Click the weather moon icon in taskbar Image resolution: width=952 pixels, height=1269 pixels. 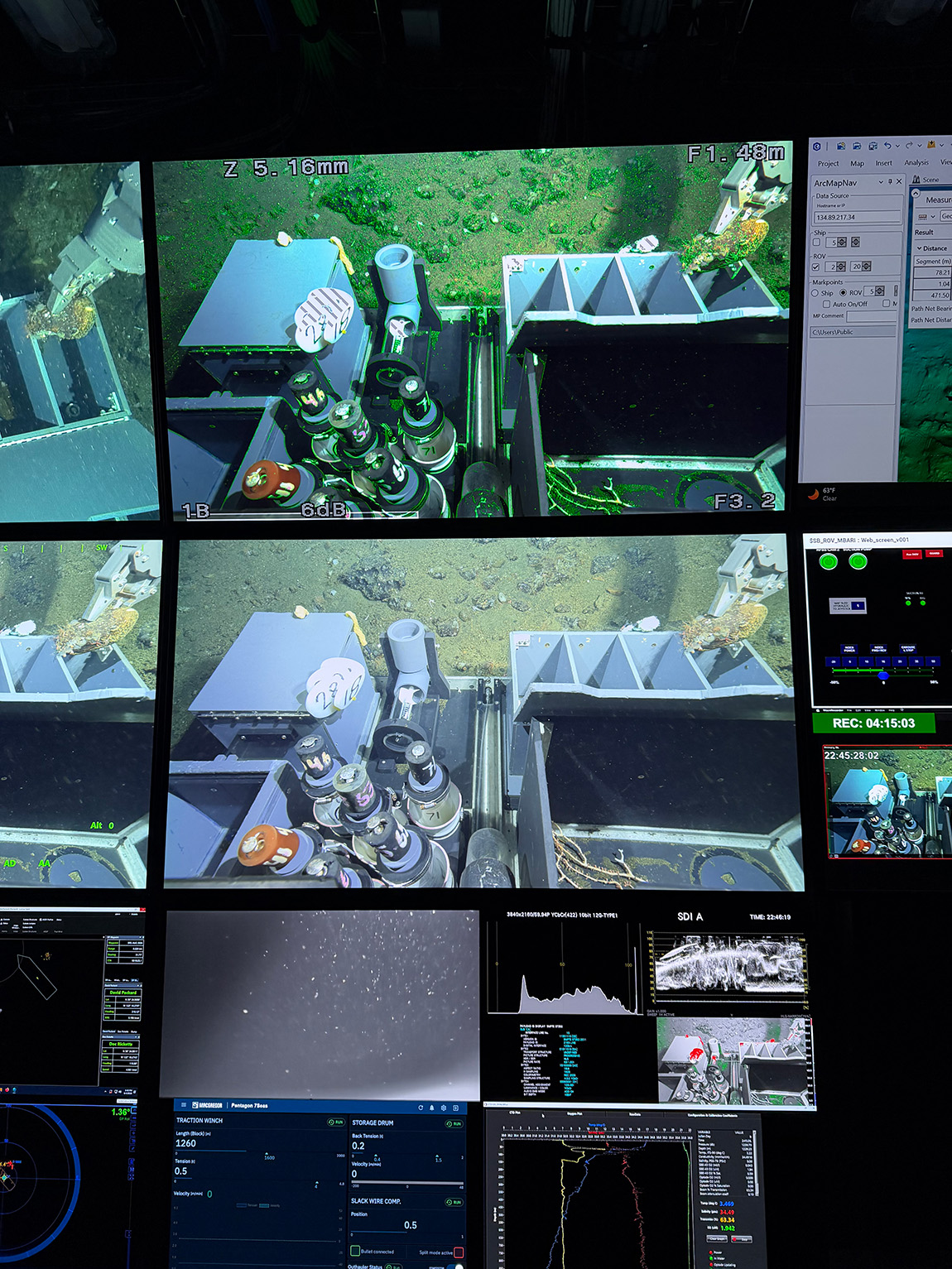point(813,493)
